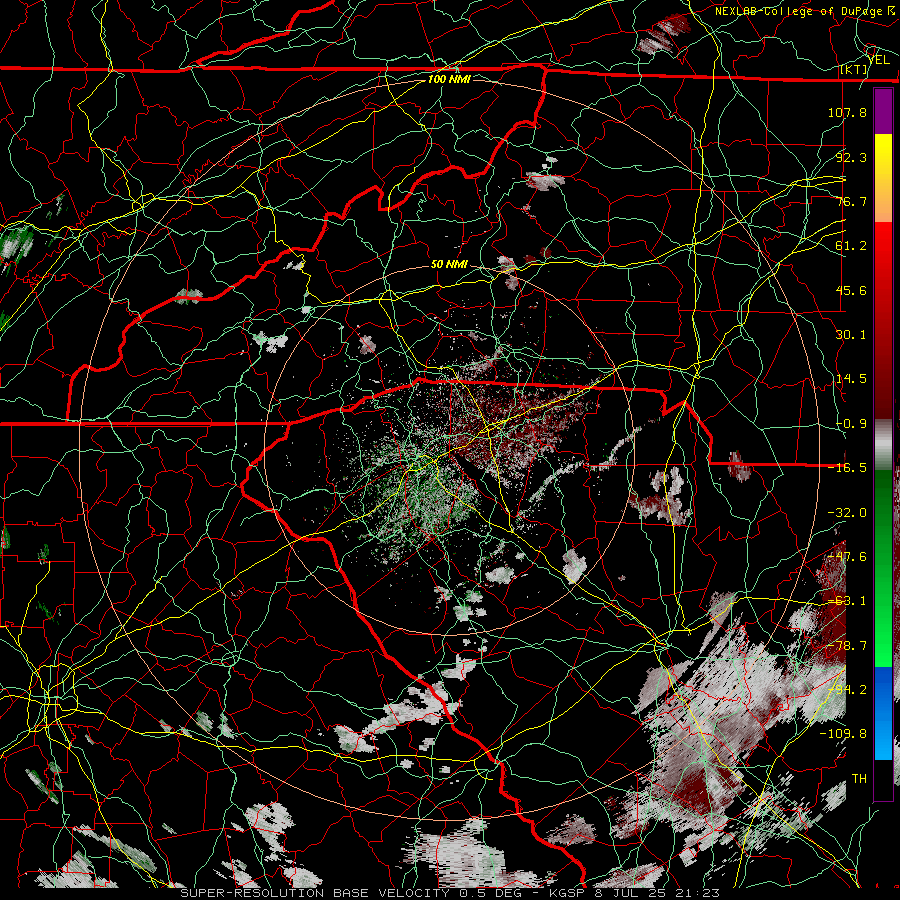Viewport: 900px width, 900px height.
Task: Select the -32.0 legend value
Action: pyautogui.click(x=847, y=513)
